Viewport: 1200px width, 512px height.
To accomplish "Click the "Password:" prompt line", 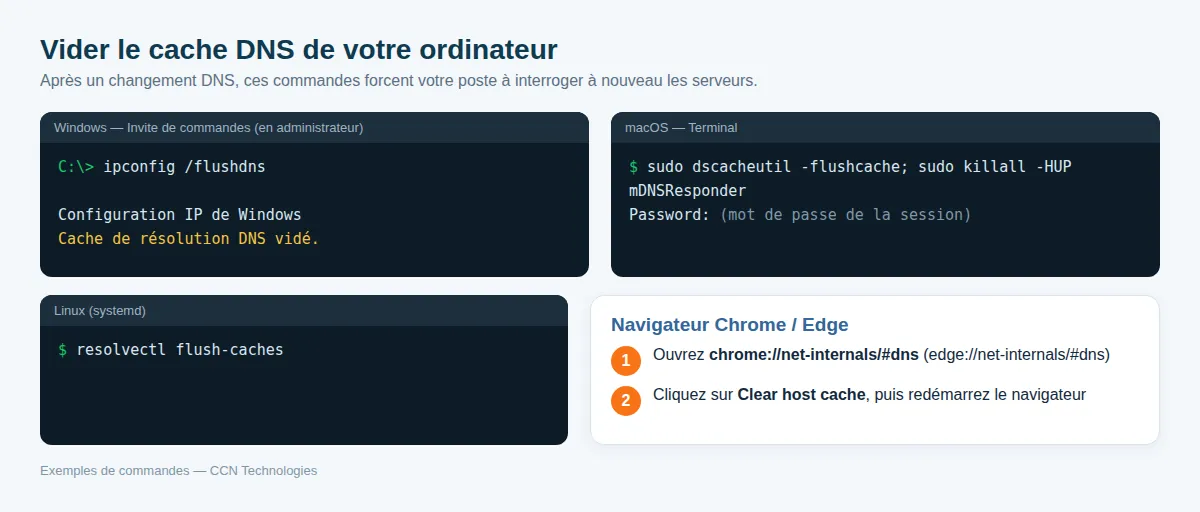I will coord(800,214).
